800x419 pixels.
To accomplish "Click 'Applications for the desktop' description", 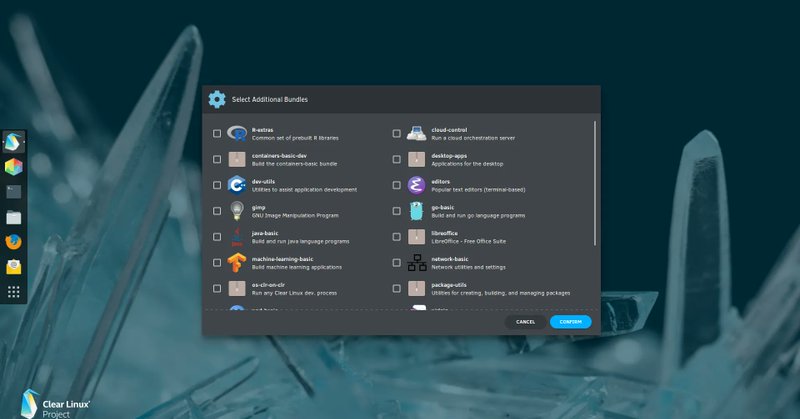I will point(467,164).
